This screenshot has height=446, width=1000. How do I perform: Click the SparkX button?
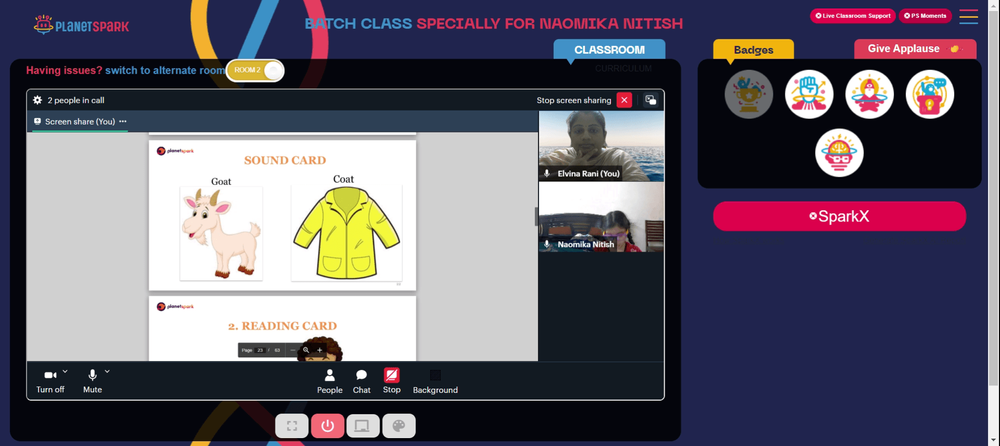pyautogui.click(x=839, y=216)
